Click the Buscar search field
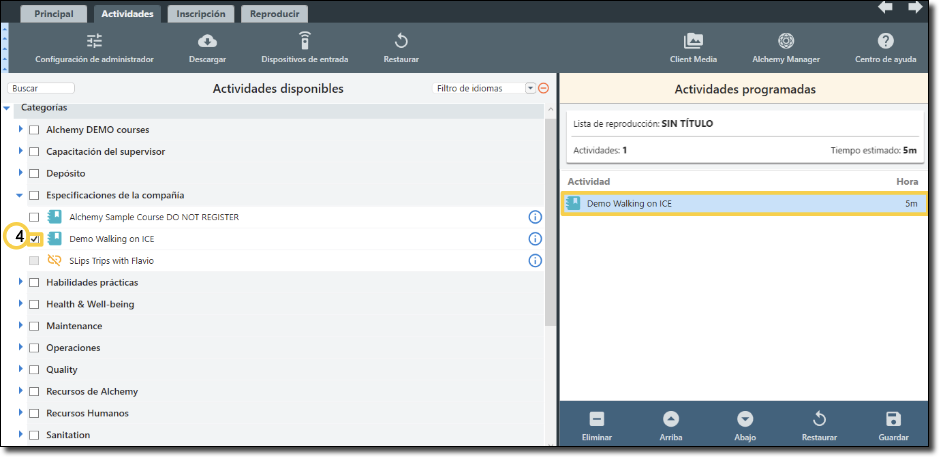 click(x=42, y=89)
